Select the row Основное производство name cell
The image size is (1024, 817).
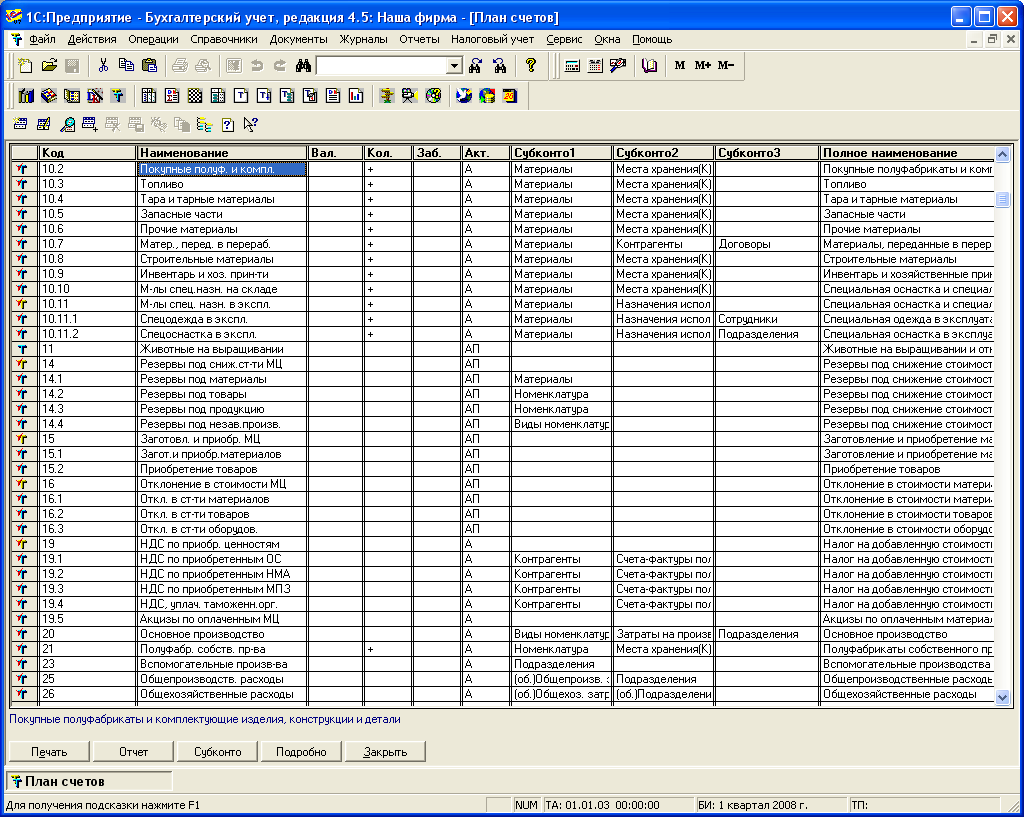click(x=222, y=634)
